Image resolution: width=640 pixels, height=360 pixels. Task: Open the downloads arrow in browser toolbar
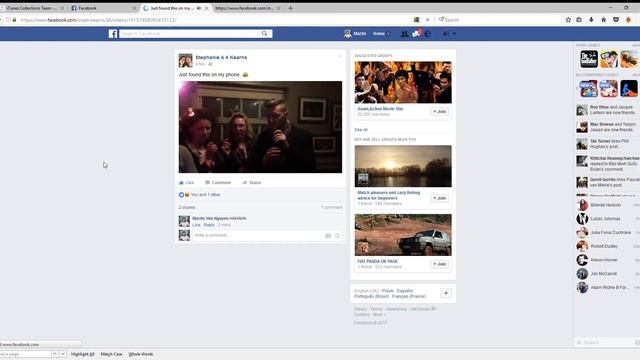click(591, 20)
